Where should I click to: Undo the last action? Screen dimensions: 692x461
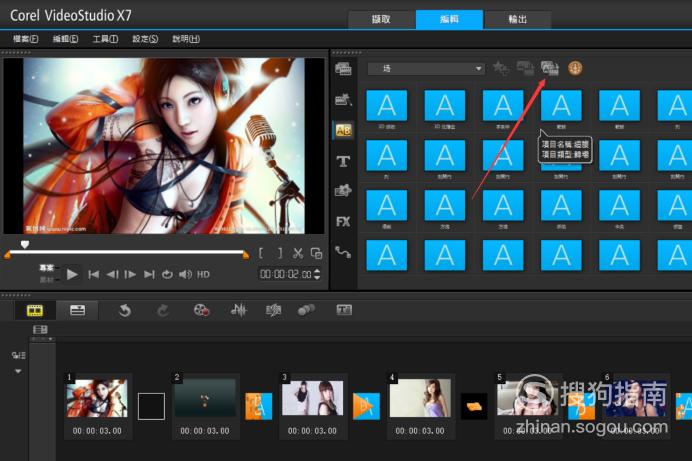click(x=124, y=311)
